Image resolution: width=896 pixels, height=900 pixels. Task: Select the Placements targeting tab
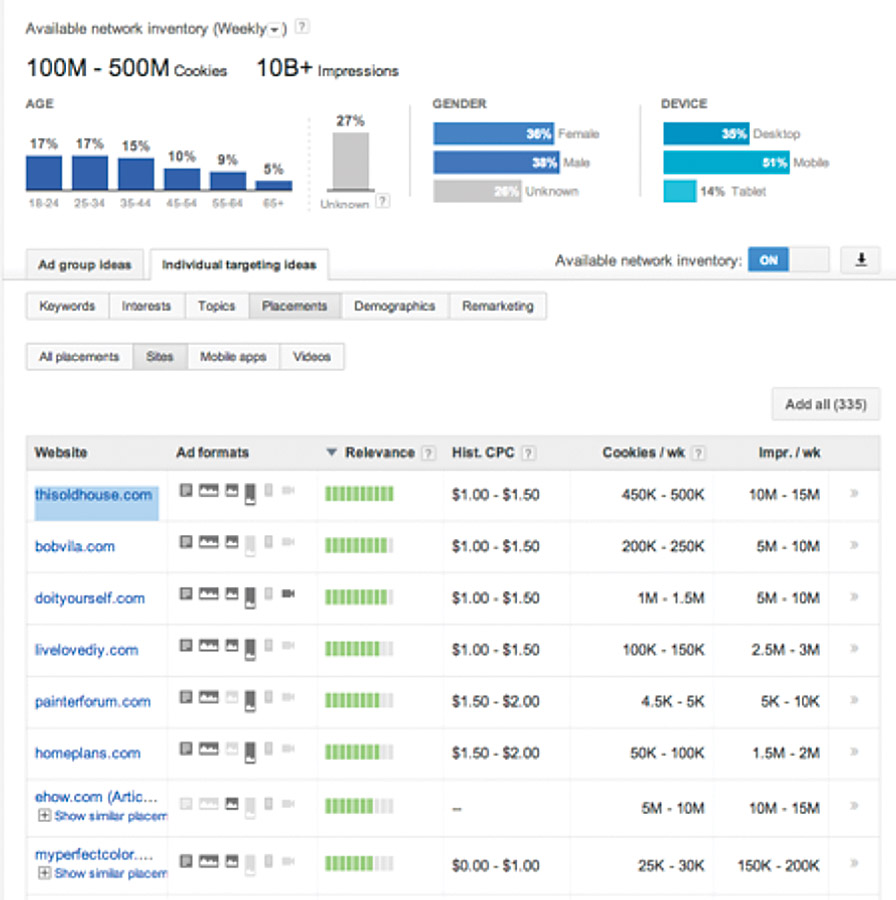tap(294, 306)
